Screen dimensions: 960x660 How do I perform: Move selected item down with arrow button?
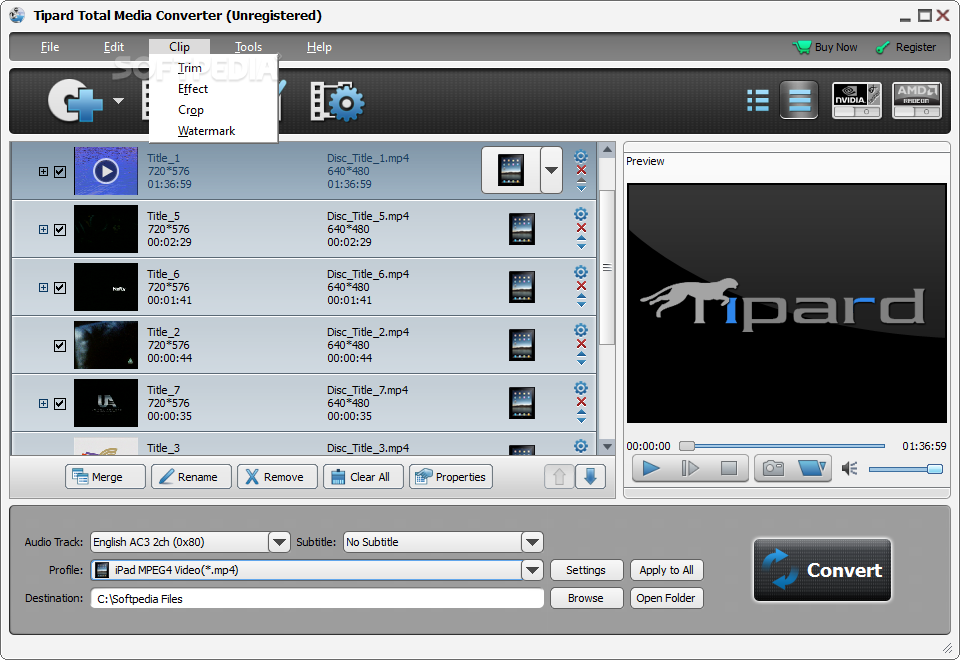pyautogui.click(x=590, y=477)
